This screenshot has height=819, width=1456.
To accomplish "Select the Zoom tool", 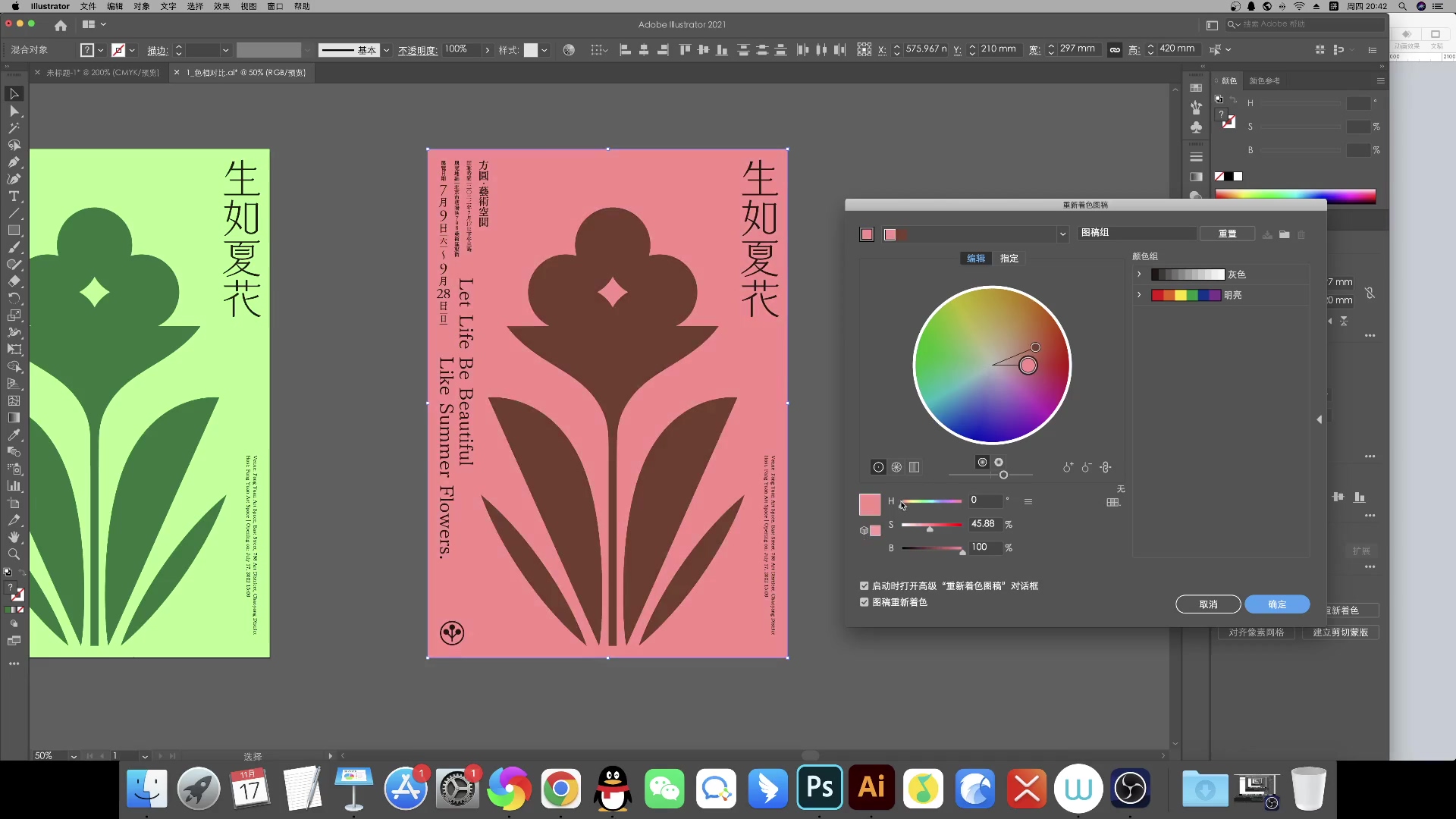I will (x=14, y=554).
